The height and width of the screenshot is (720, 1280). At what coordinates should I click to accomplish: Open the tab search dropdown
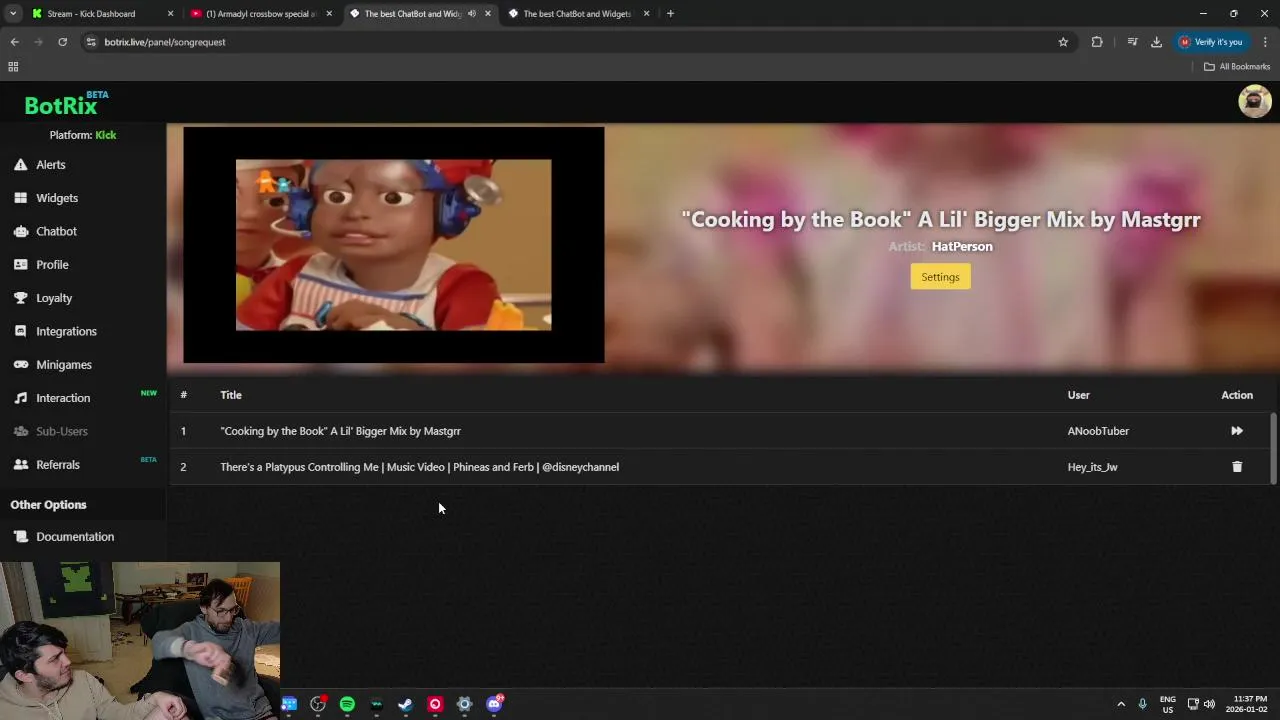tap(13, 14)
